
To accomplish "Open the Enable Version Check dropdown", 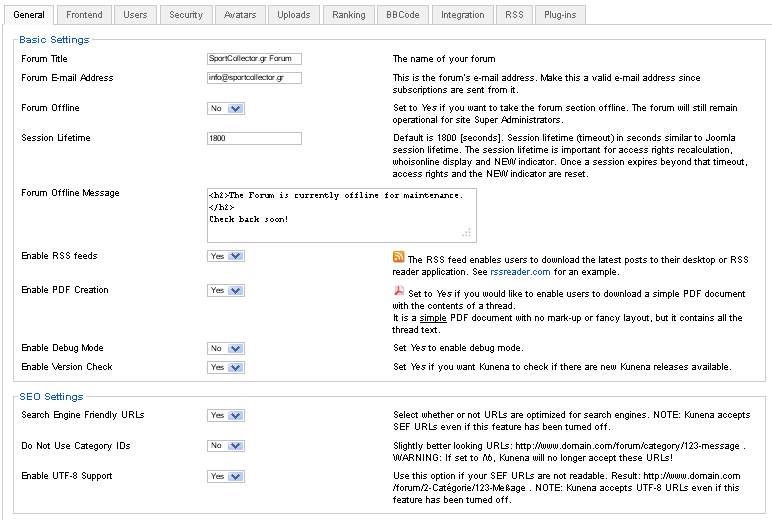I will pos(226,367).
